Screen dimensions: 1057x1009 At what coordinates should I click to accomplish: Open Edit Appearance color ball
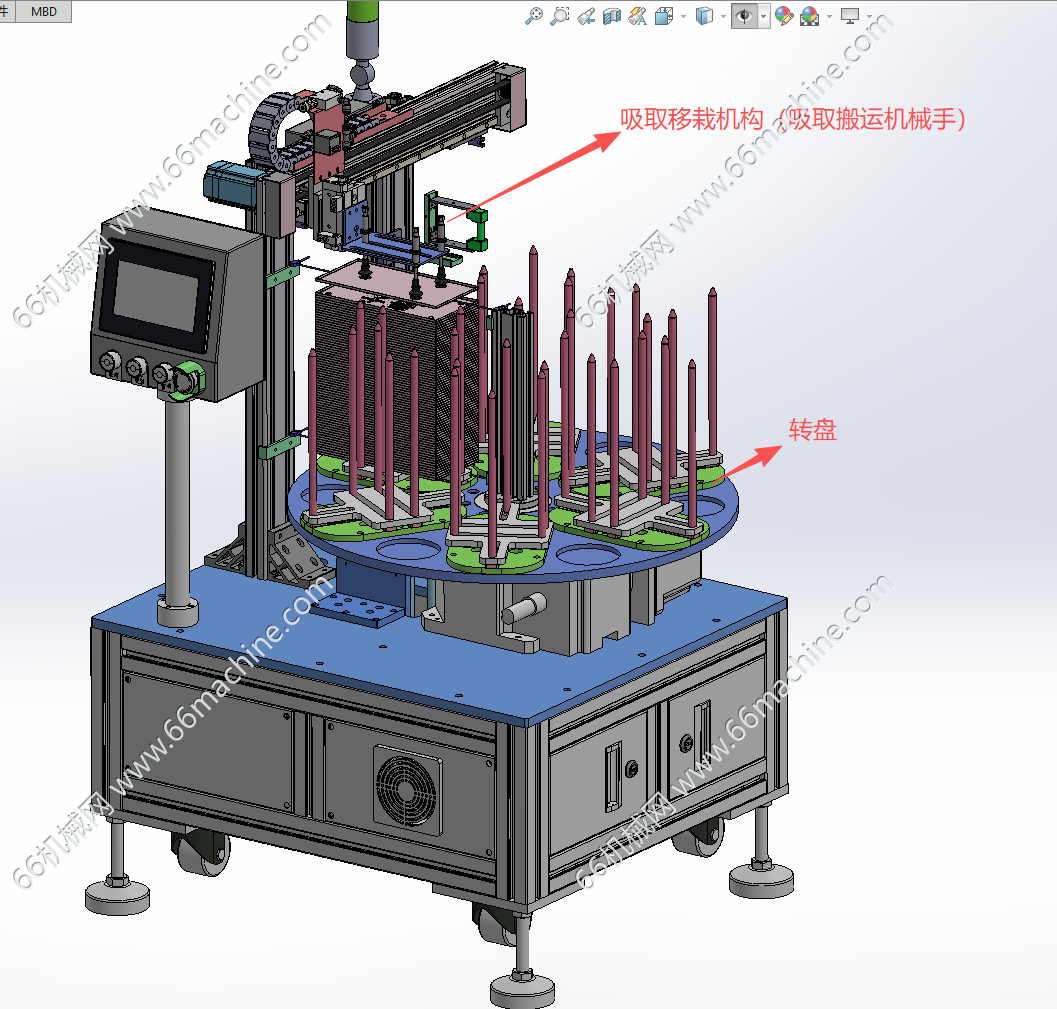(x=784, y=16)
